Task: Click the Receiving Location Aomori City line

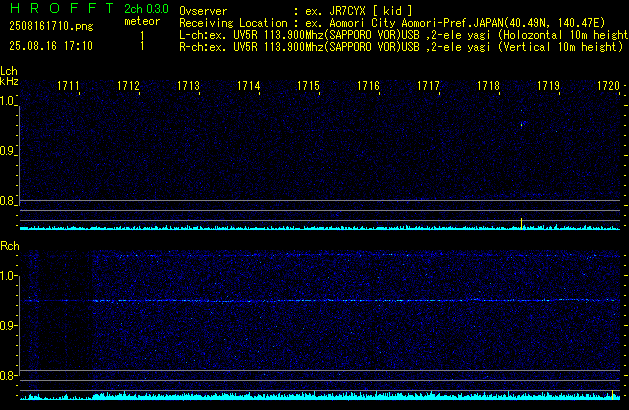Action: (392, 23)
